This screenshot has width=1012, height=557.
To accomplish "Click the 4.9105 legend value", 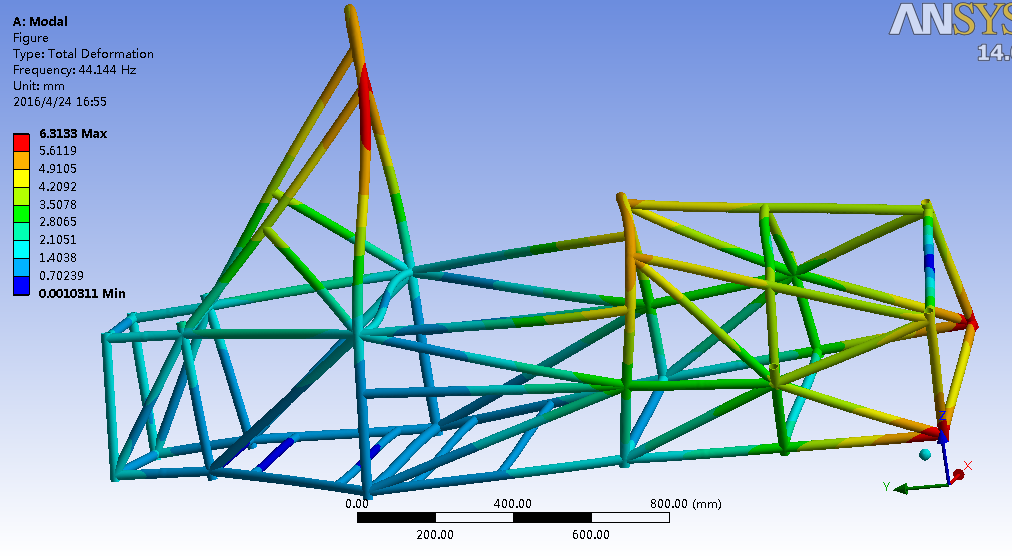I will pos(58,168).
